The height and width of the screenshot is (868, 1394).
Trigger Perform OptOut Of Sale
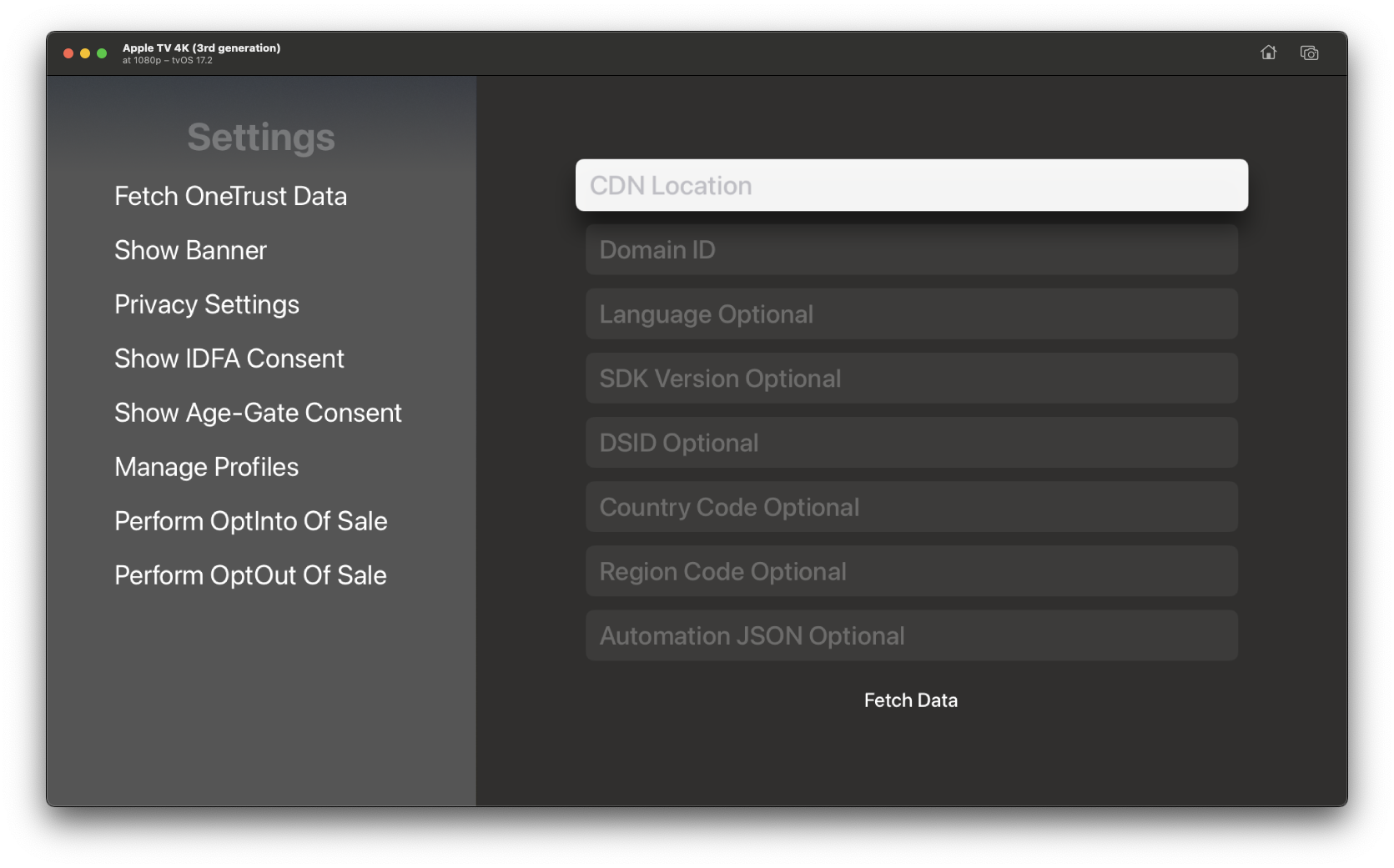[x=250, y=575]
